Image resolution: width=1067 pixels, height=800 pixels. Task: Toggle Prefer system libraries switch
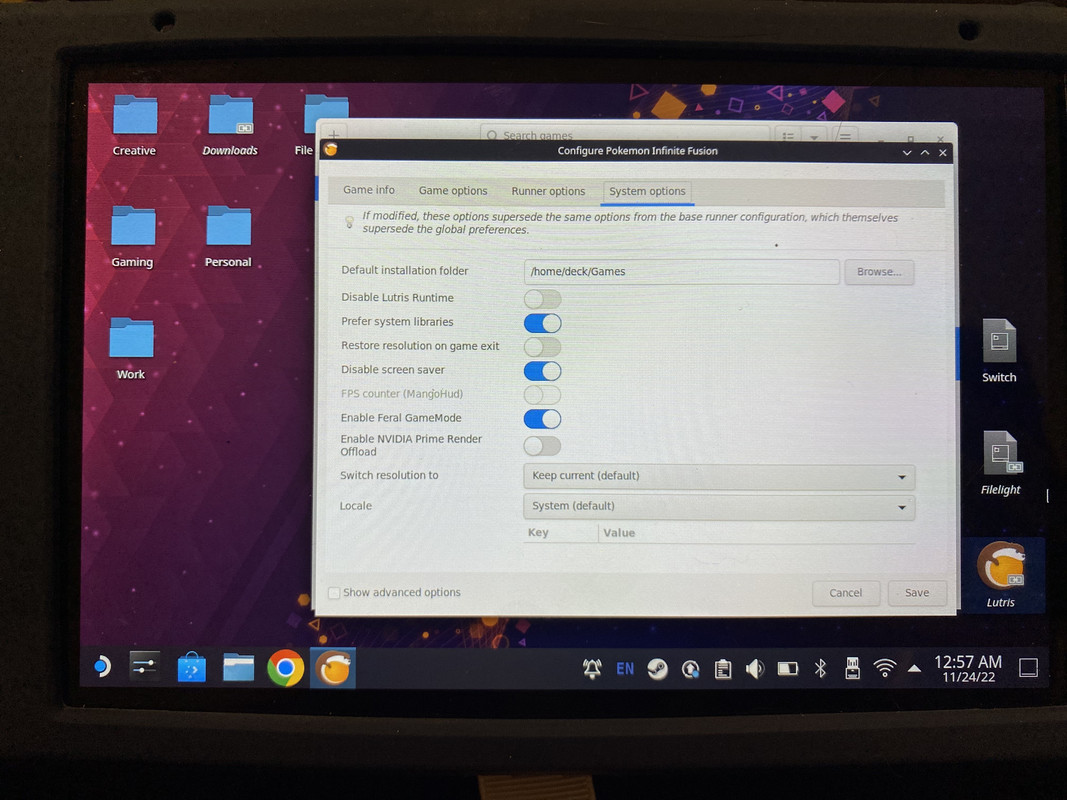point(542,322)
